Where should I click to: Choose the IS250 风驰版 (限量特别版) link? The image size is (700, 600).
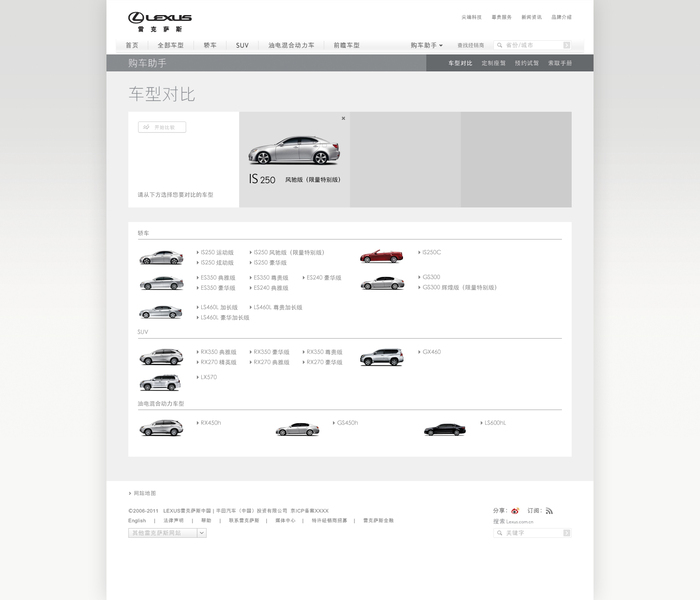tap(288, 252)
